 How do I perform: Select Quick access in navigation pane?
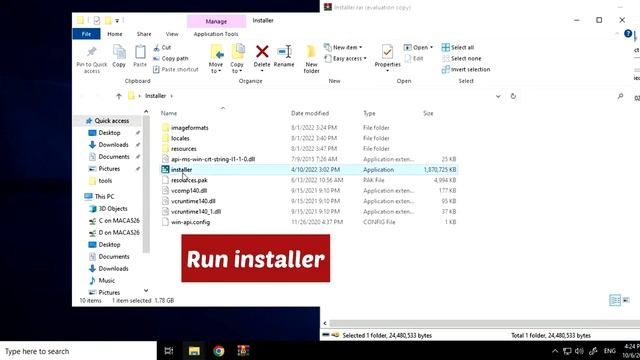[107, 121]
